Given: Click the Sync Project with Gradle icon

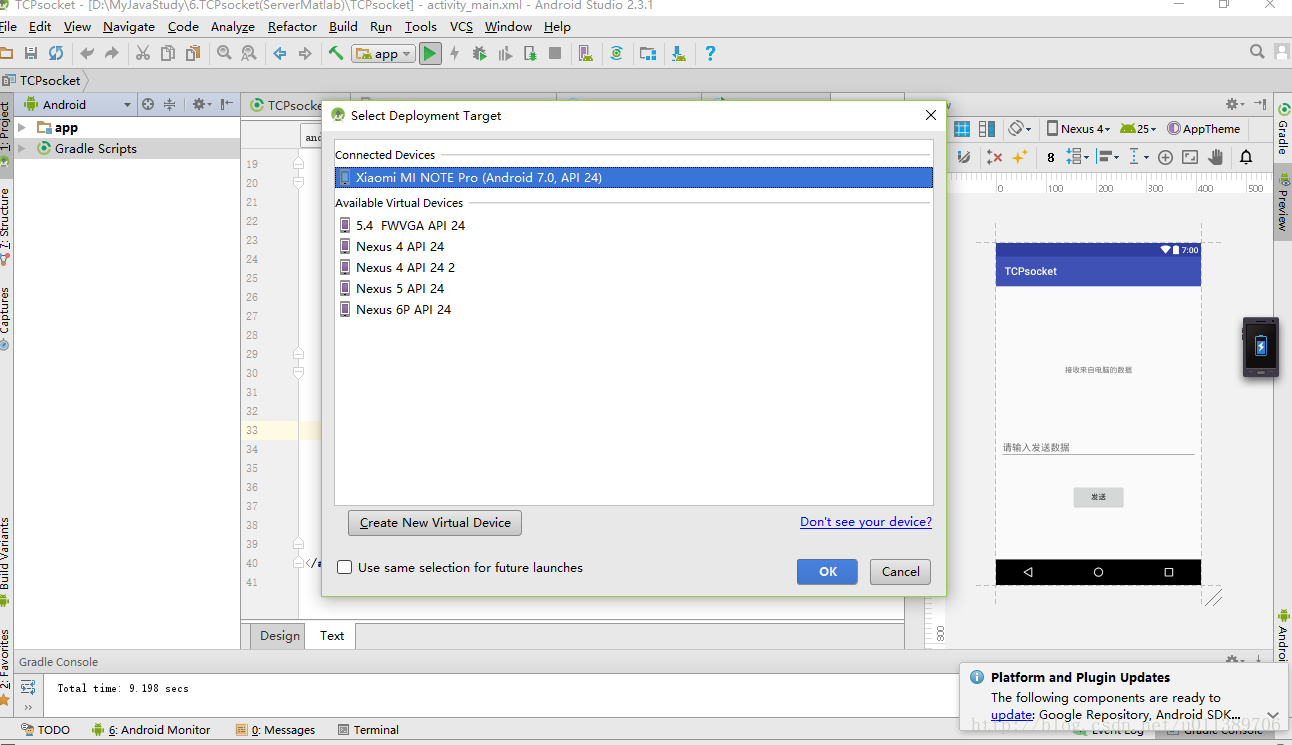Looking at the screenshot, I should click(x=617, y=53).
